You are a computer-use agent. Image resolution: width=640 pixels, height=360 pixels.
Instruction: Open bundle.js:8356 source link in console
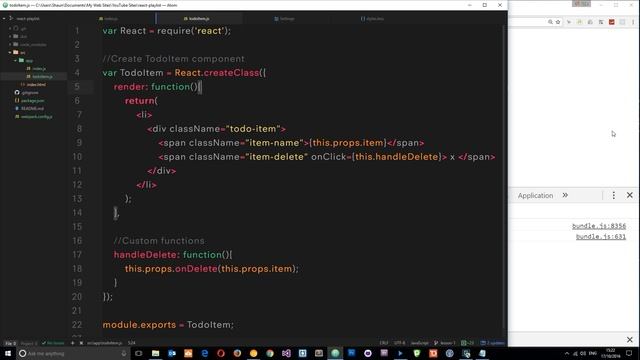coord(599,226)
